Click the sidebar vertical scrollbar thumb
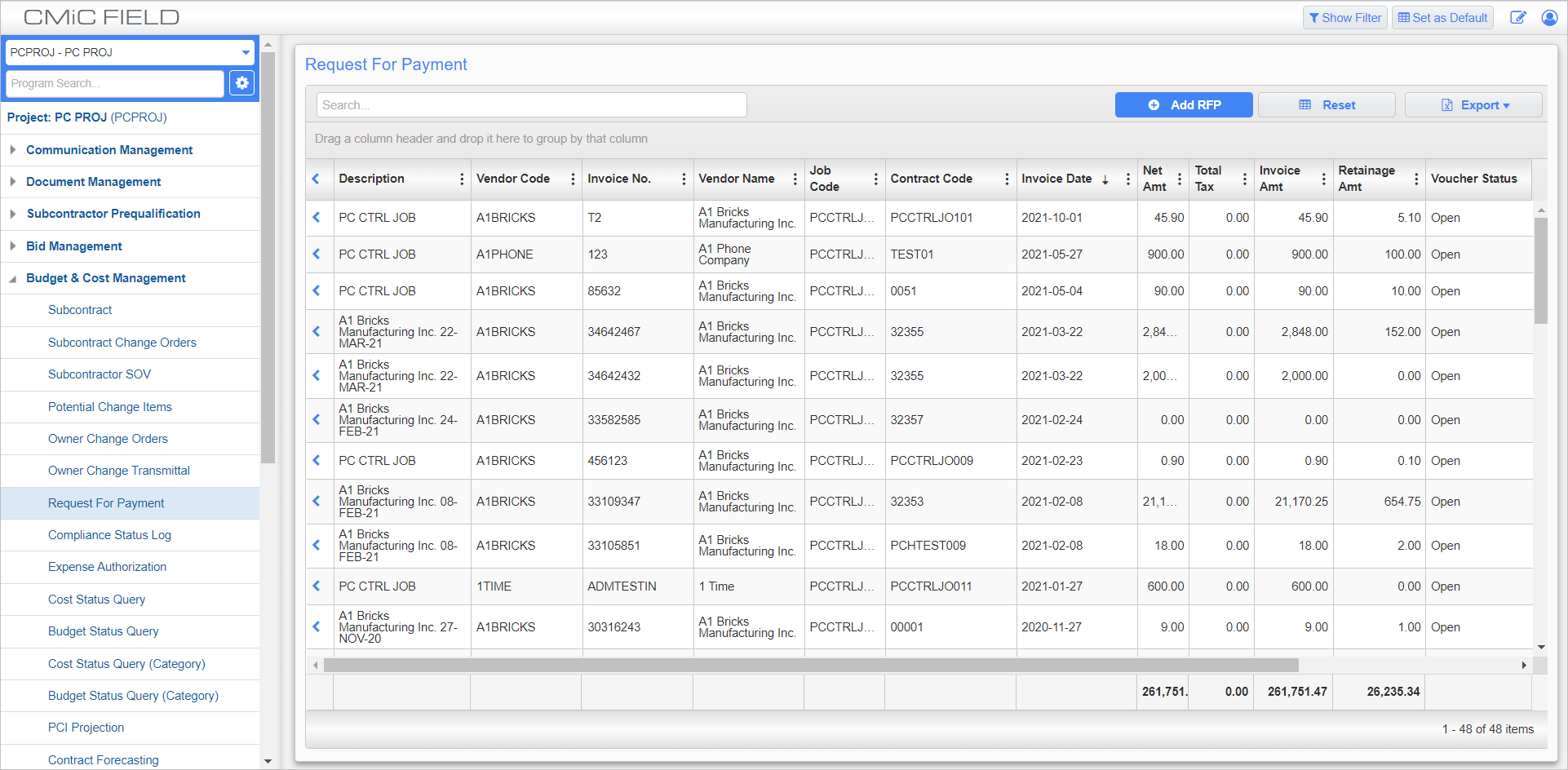 click(268, 257)
